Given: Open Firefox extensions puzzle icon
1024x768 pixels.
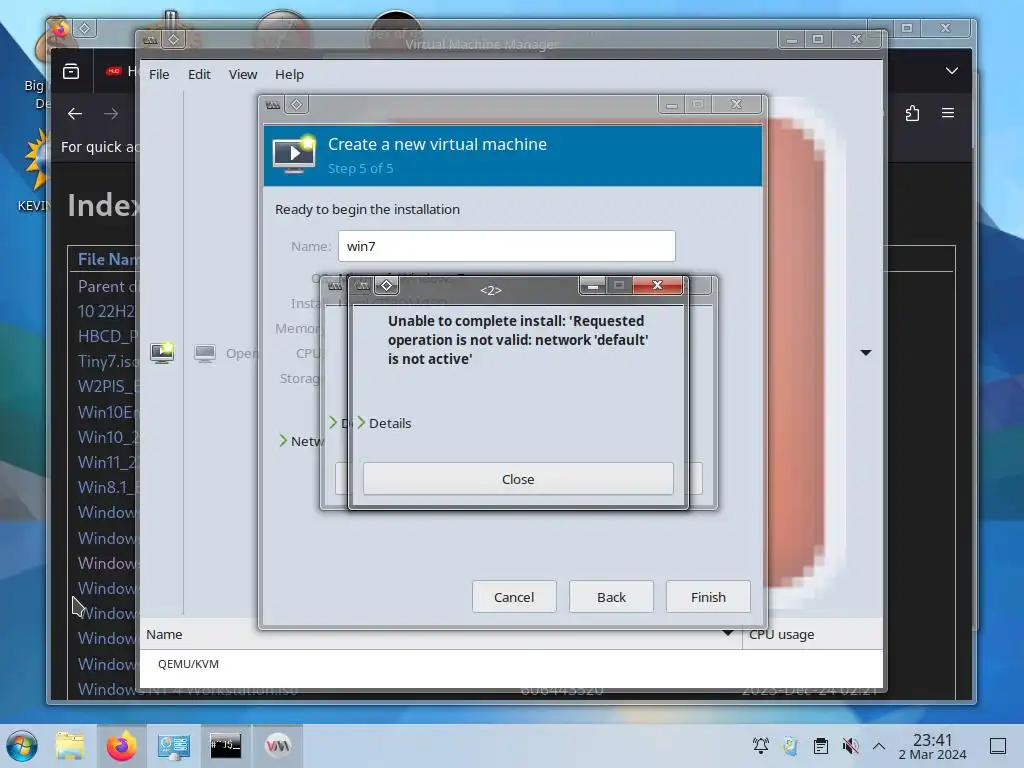Looking at the screenshot, I should pyautogui.click(x=912, y=113).
